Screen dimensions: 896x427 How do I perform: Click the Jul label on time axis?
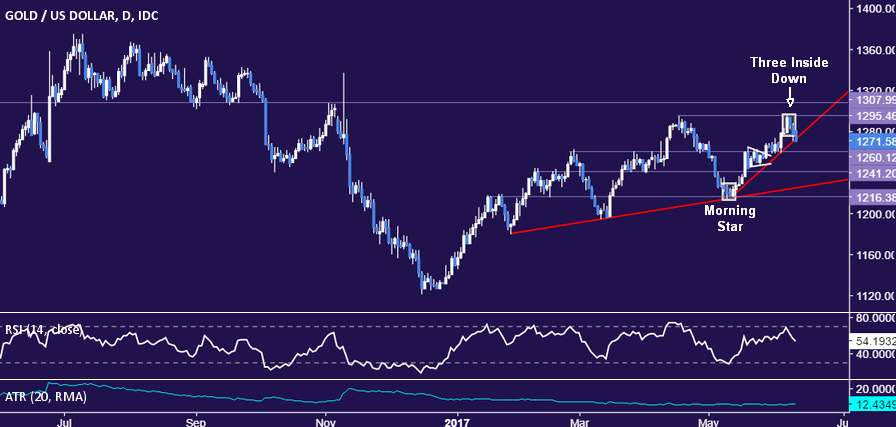65,421
